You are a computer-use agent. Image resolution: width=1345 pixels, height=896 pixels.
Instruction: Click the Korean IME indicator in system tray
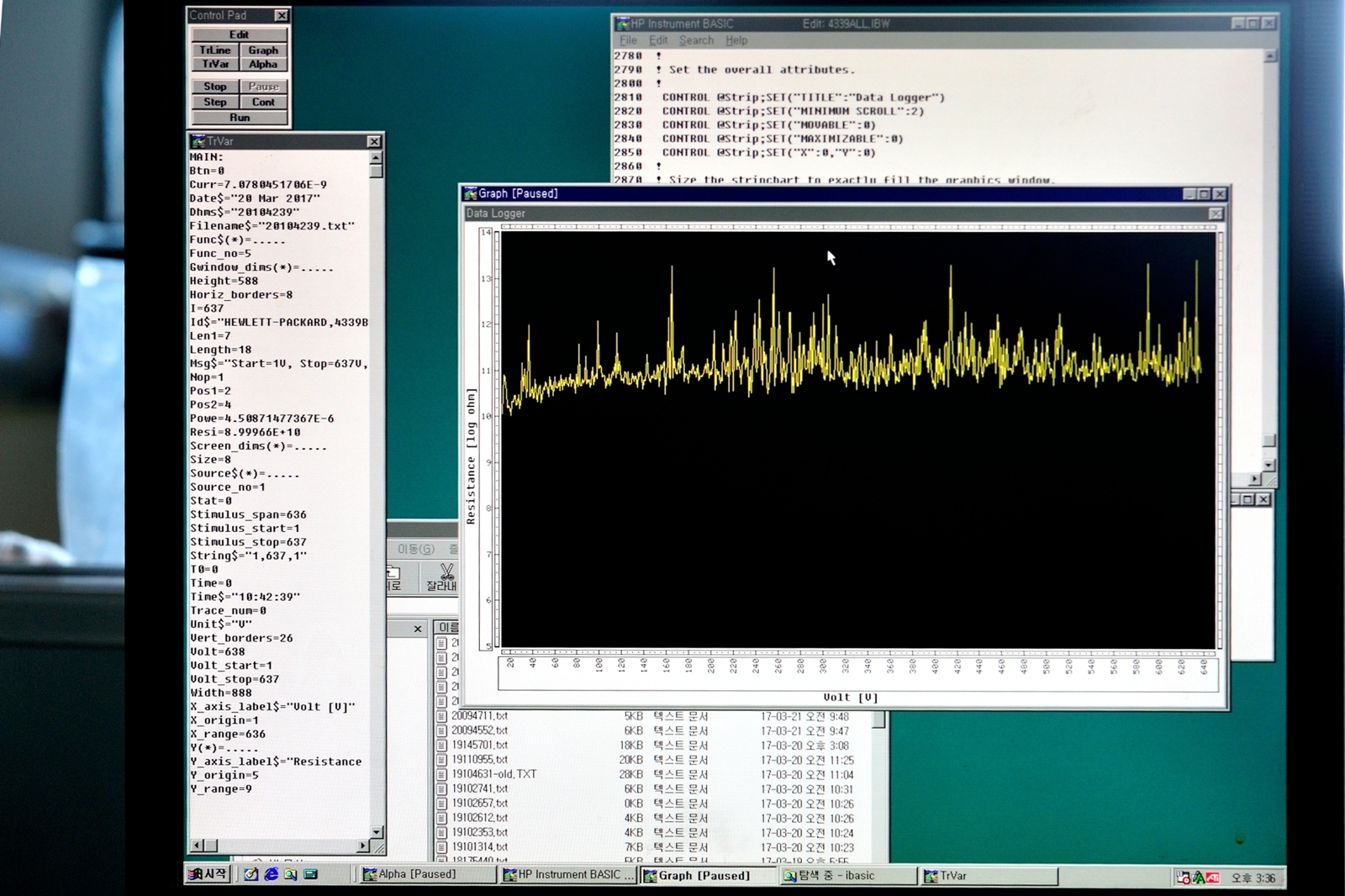[x=1198, y=878]
